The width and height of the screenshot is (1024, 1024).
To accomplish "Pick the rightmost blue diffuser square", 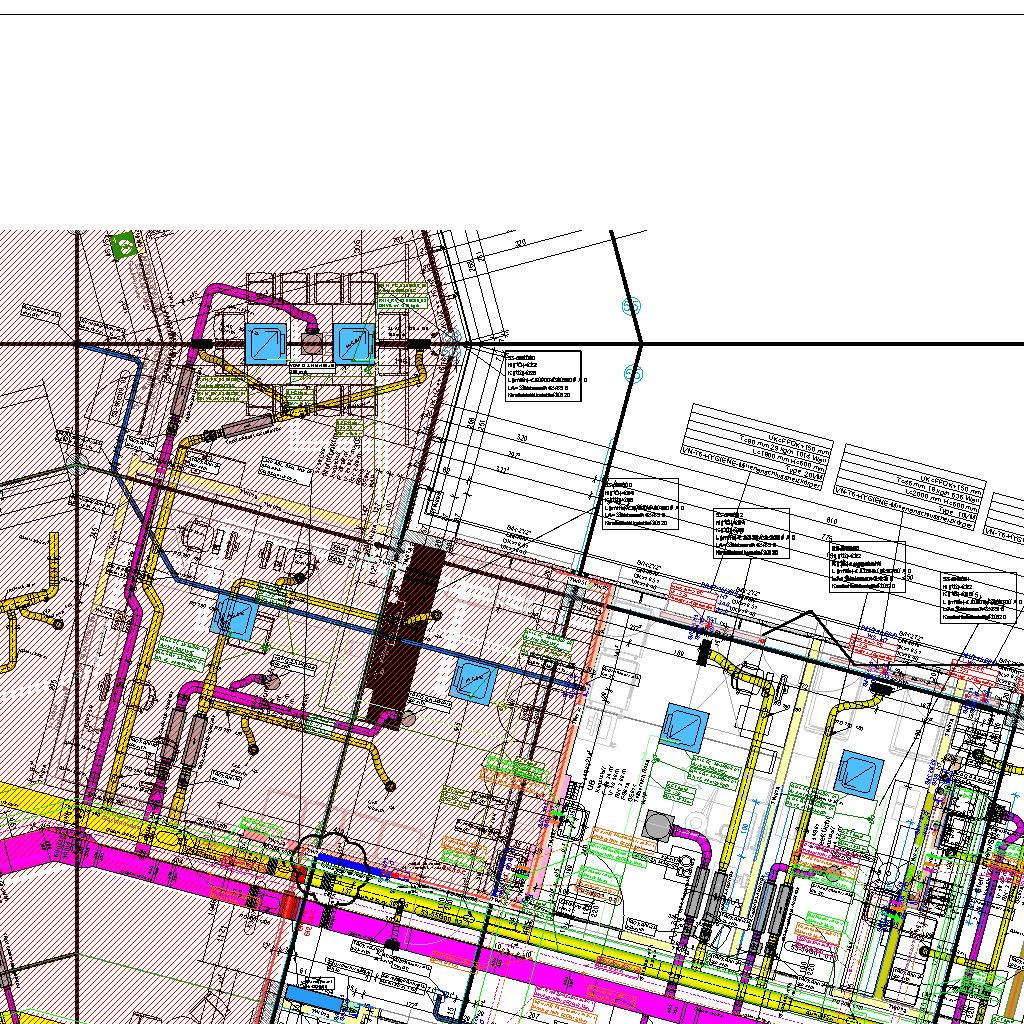I will (861, 771).
